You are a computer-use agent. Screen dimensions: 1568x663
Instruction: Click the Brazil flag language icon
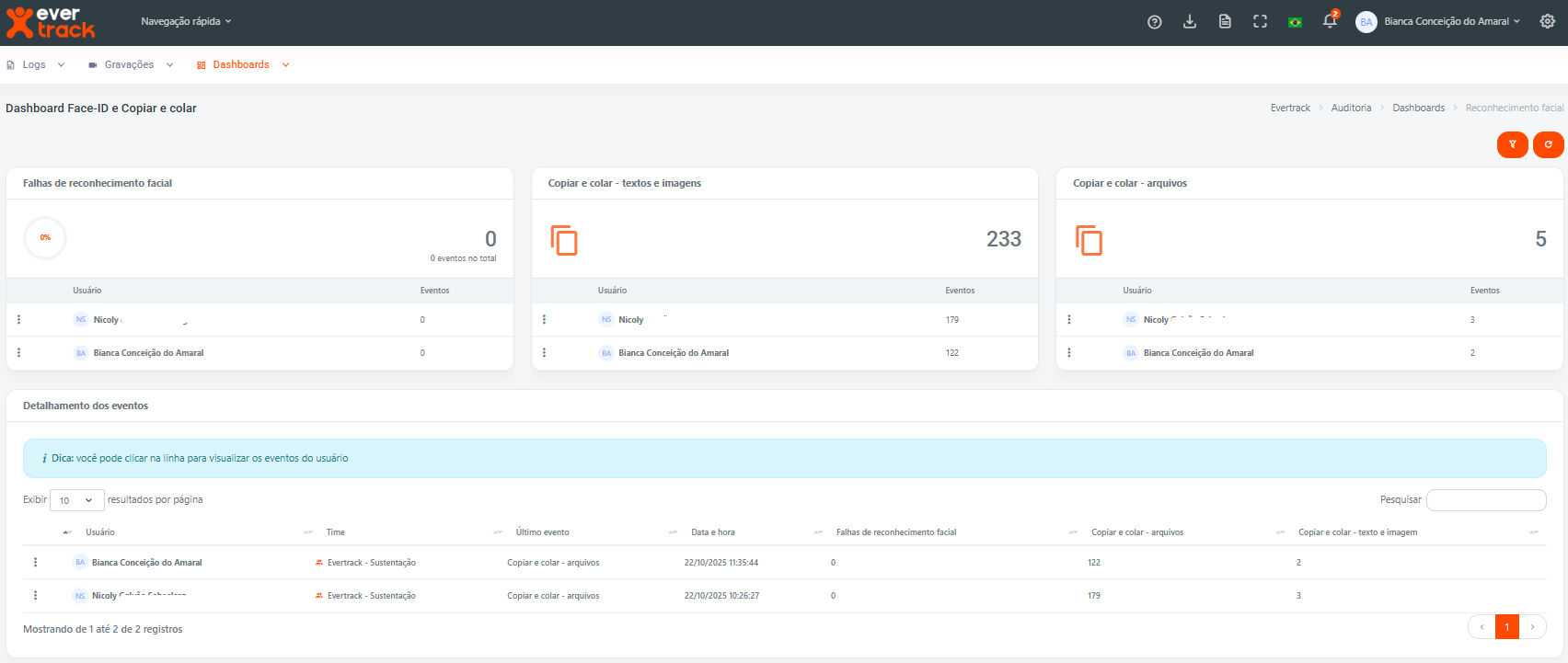tap(1295, 22)
